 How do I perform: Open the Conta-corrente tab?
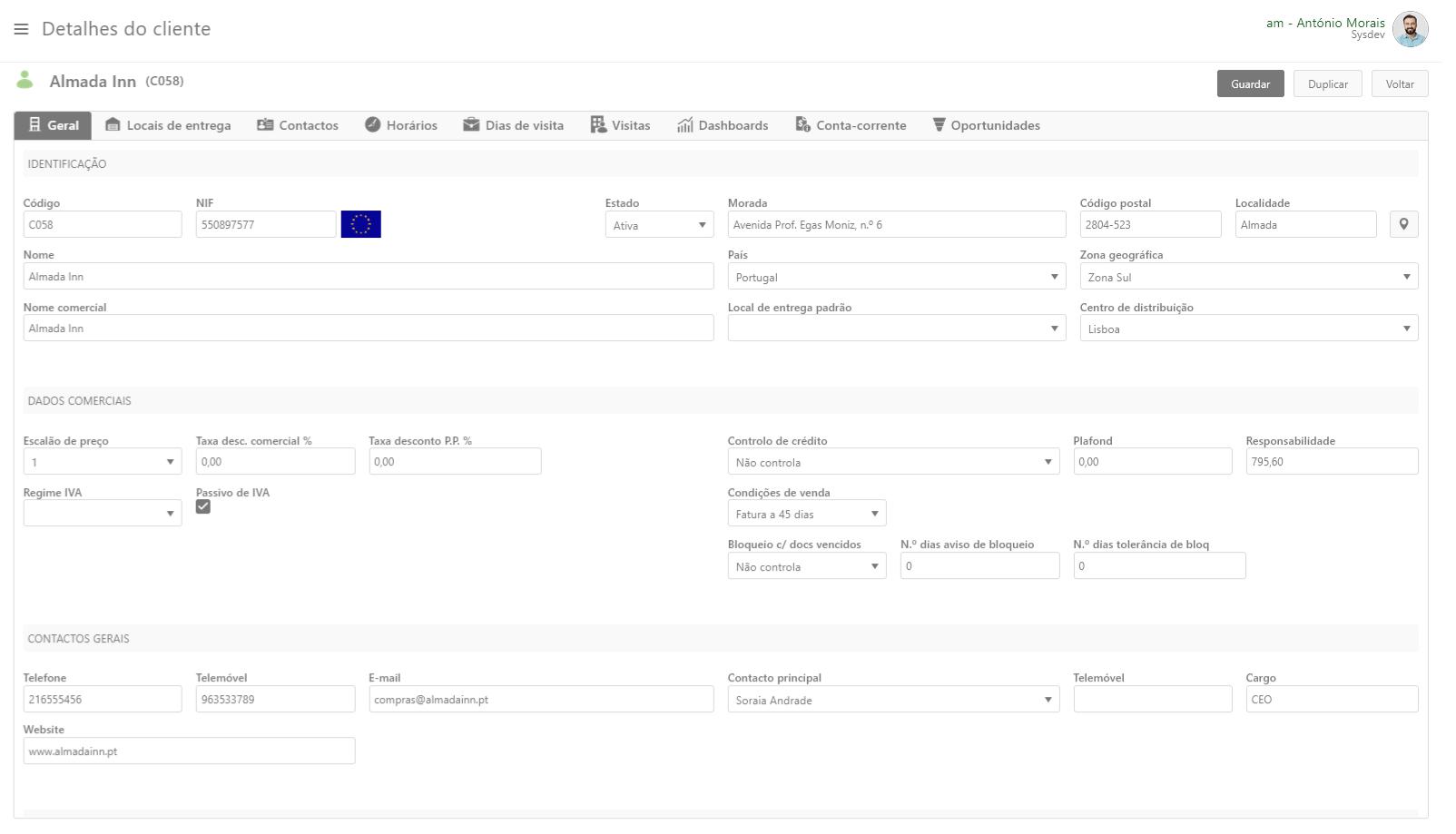(851, 125)
